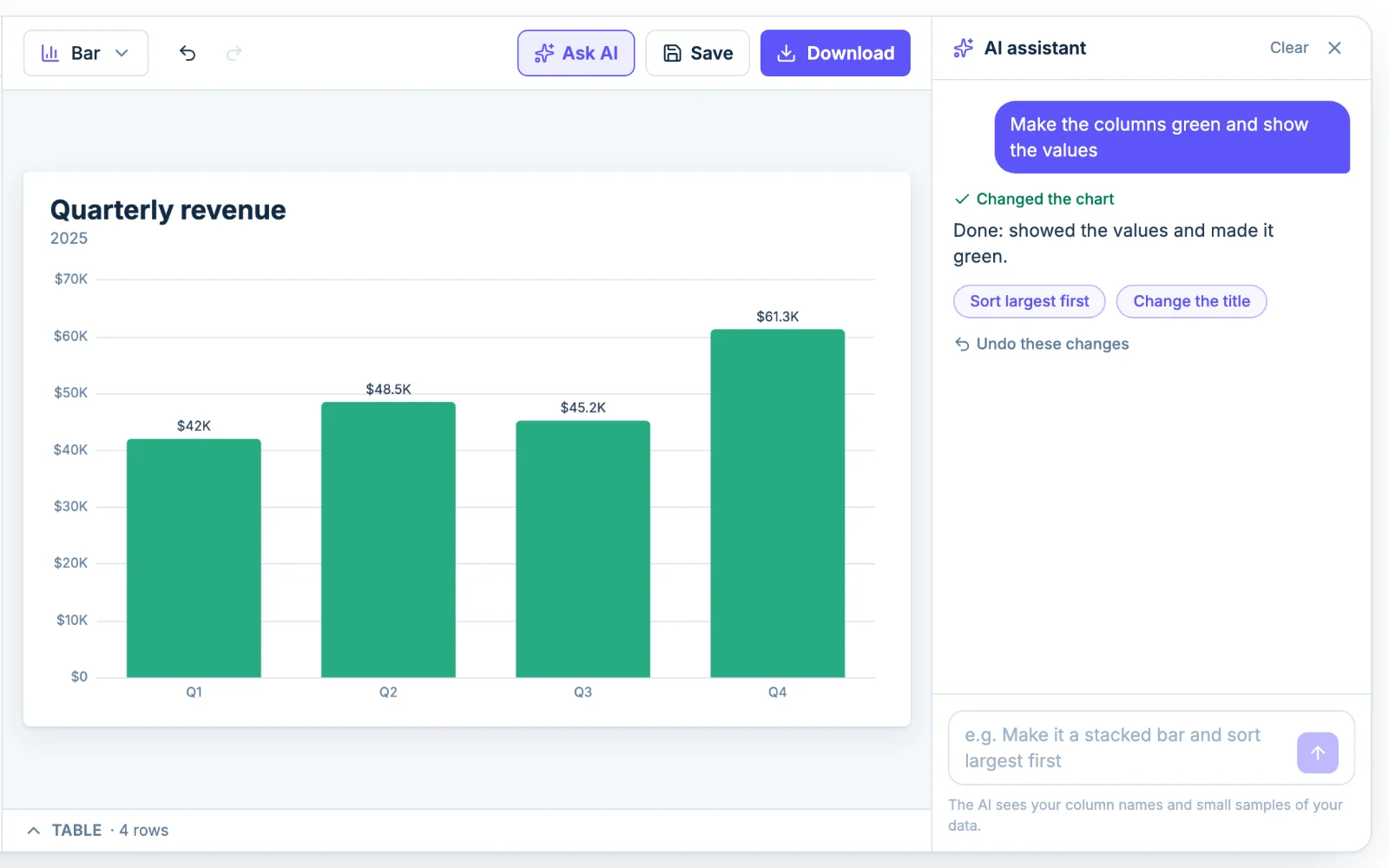Choose the Sort largest first suggestion
Image resolution: width=1389 pixels, height=868 pixels.
[1030, 301]
